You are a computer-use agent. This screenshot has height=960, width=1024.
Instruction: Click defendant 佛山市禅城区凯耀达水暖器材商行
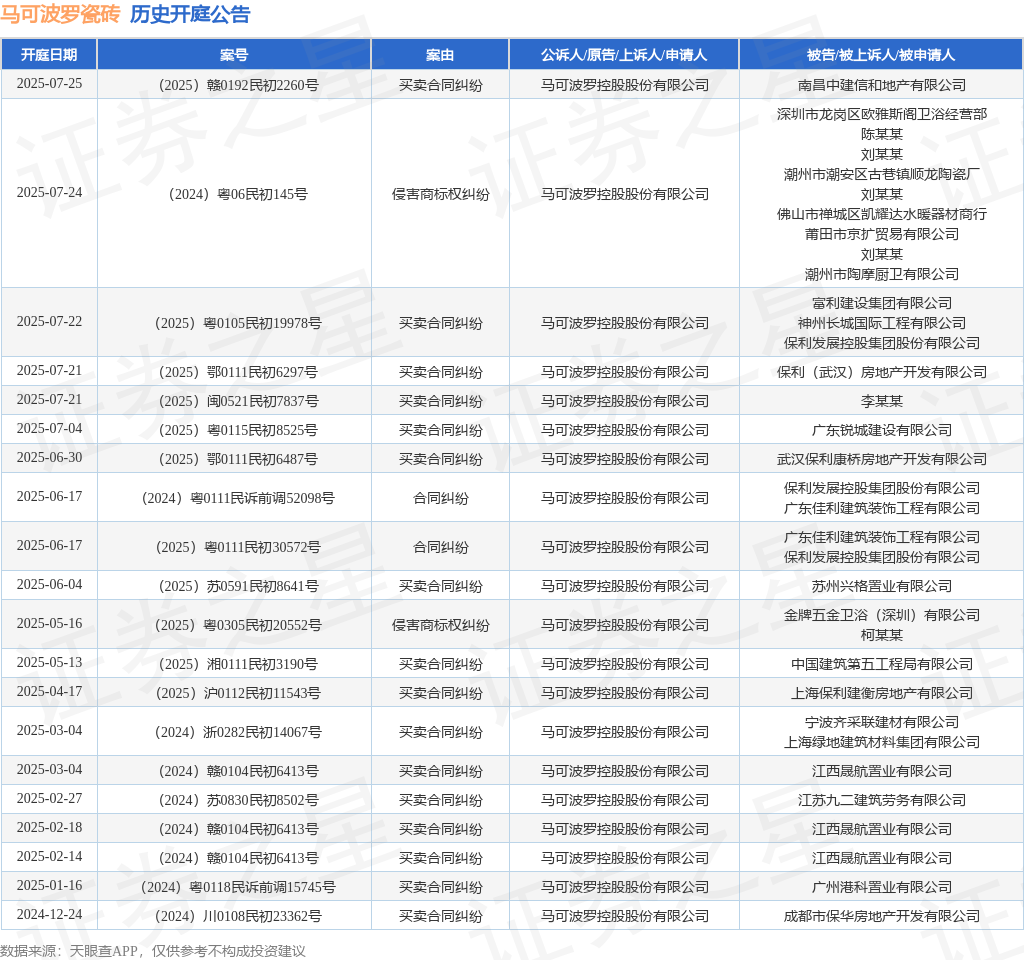(x=882, y=214)
